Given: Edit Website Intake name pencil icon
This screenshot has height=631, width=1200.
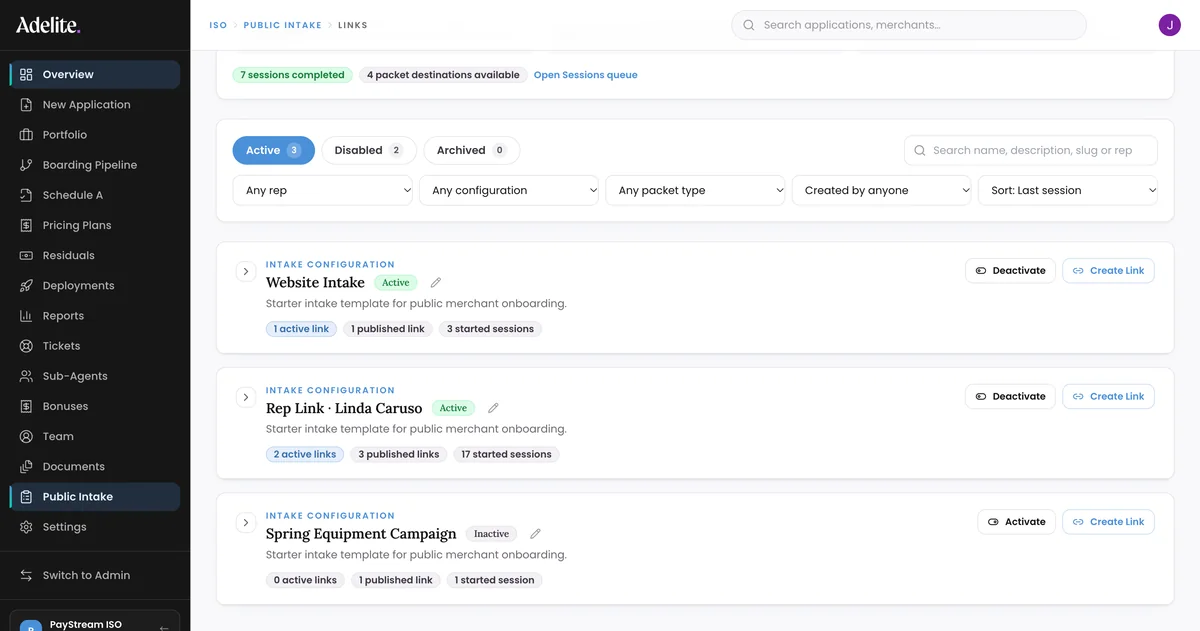Looking at the screenshot, I should 436,283.
